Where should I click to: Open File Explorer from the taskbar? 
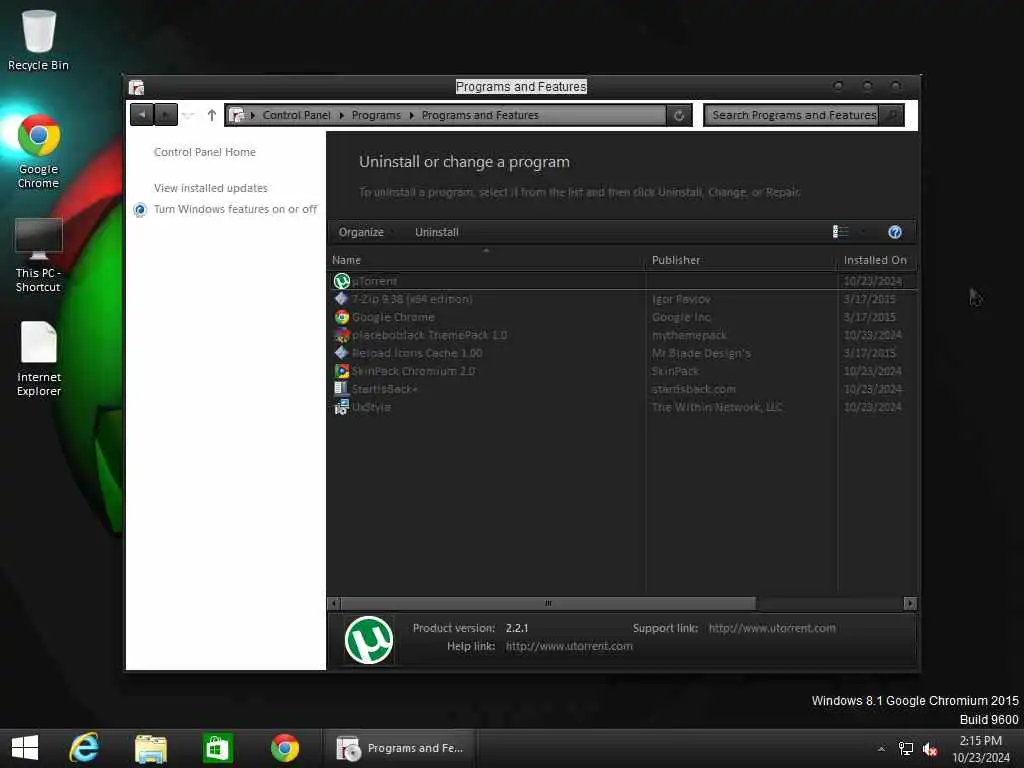tap(151, 748)
